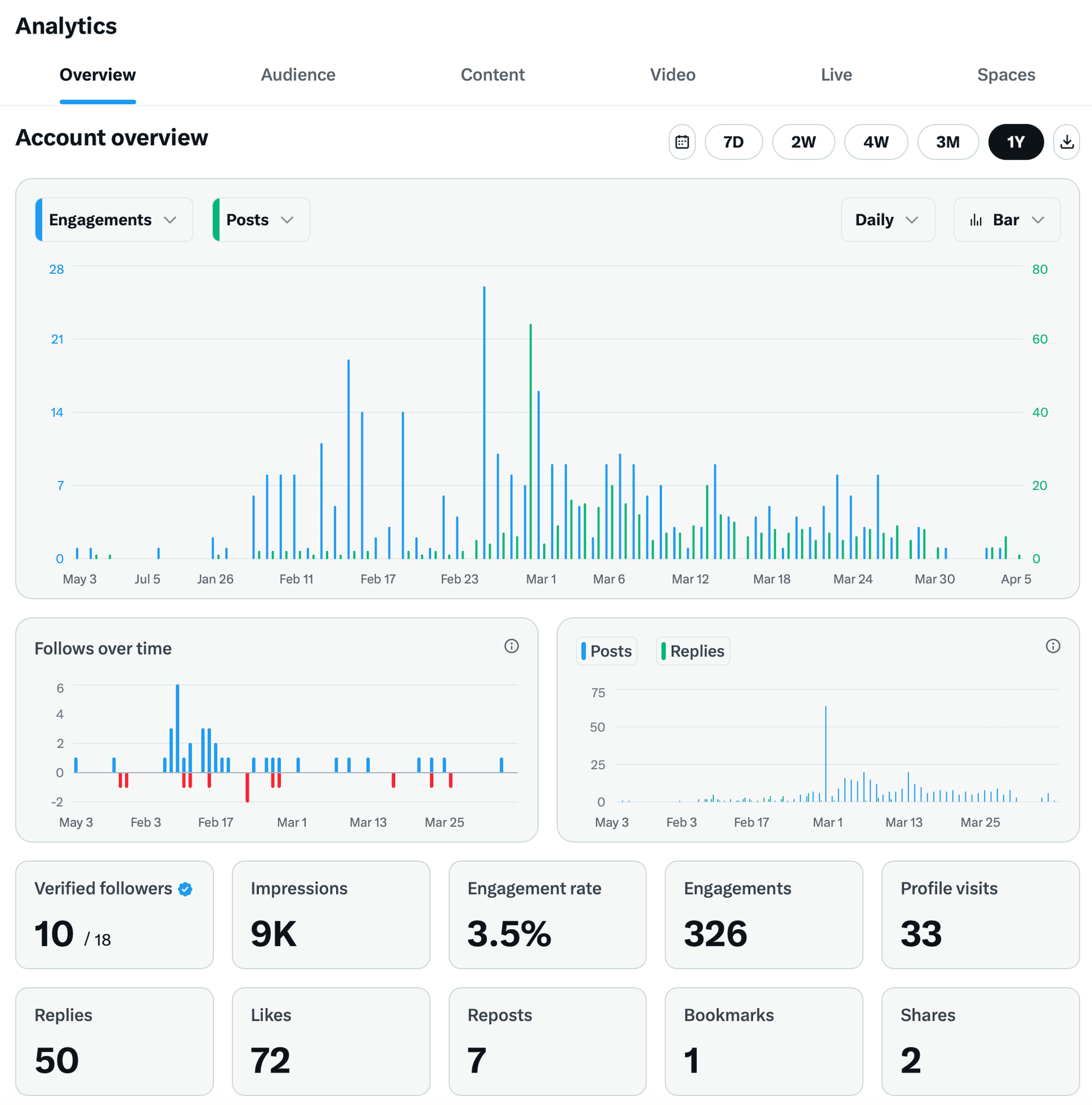Select the 7D time range button
Image resolution: width=1092 pixels, height=1105 pixels.
coord(734,142)
